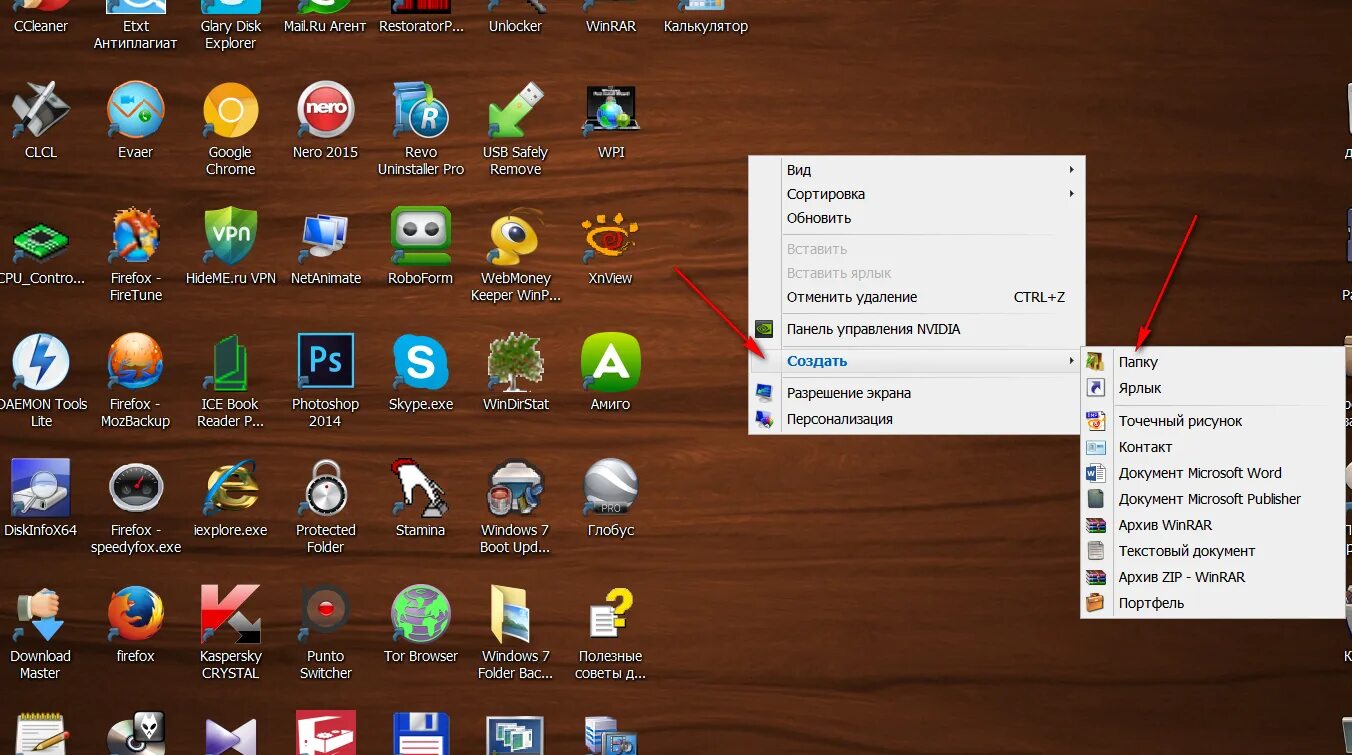Image resolution: width=1352 pixels, height=755 pixels.
Task: Select the Evaer desktop shortcut
Action: point(135,111)
